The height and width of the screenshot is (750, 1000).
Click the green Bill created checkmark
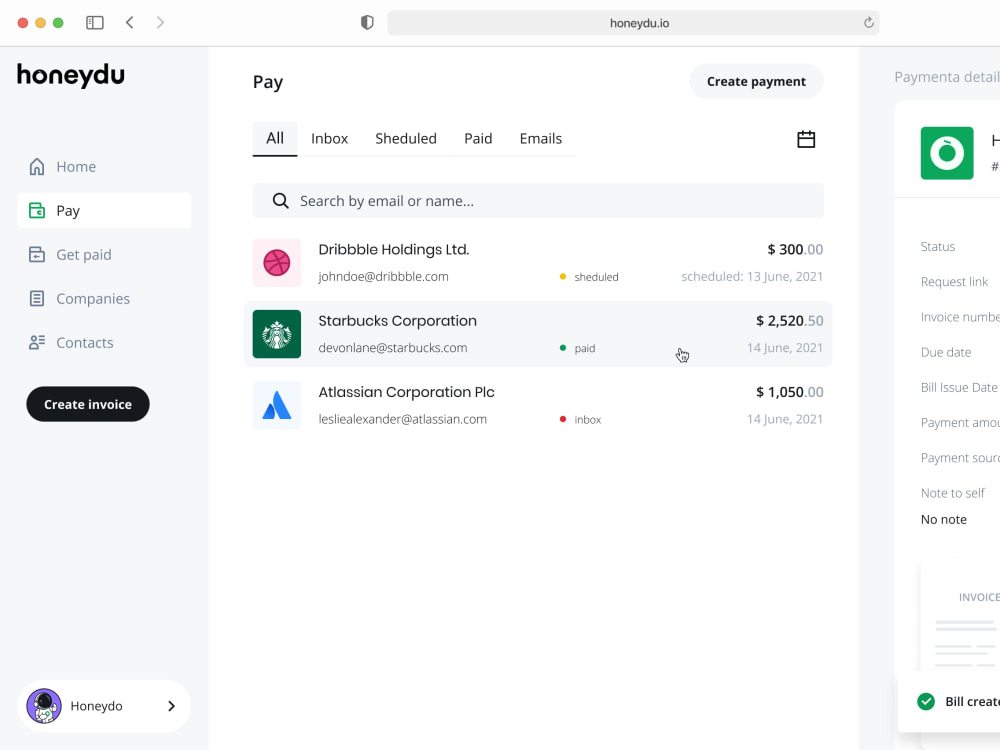click(x=926, y=702)
